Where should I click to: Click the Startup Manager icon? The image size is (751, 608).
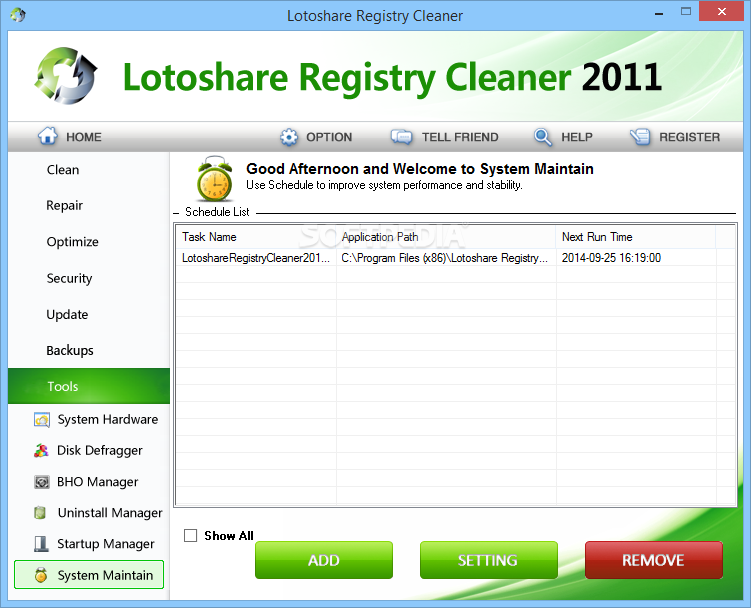click(x=41, y=544)
